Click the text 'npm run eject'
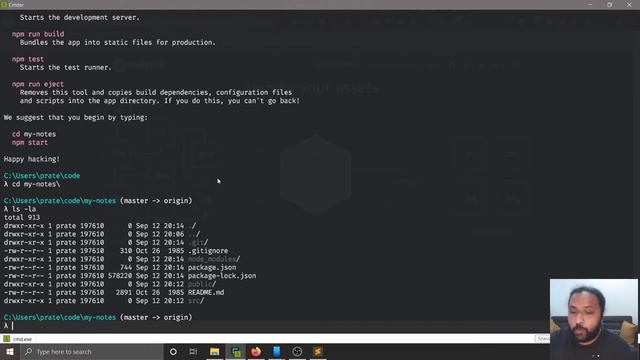 [x=38, y=84]
